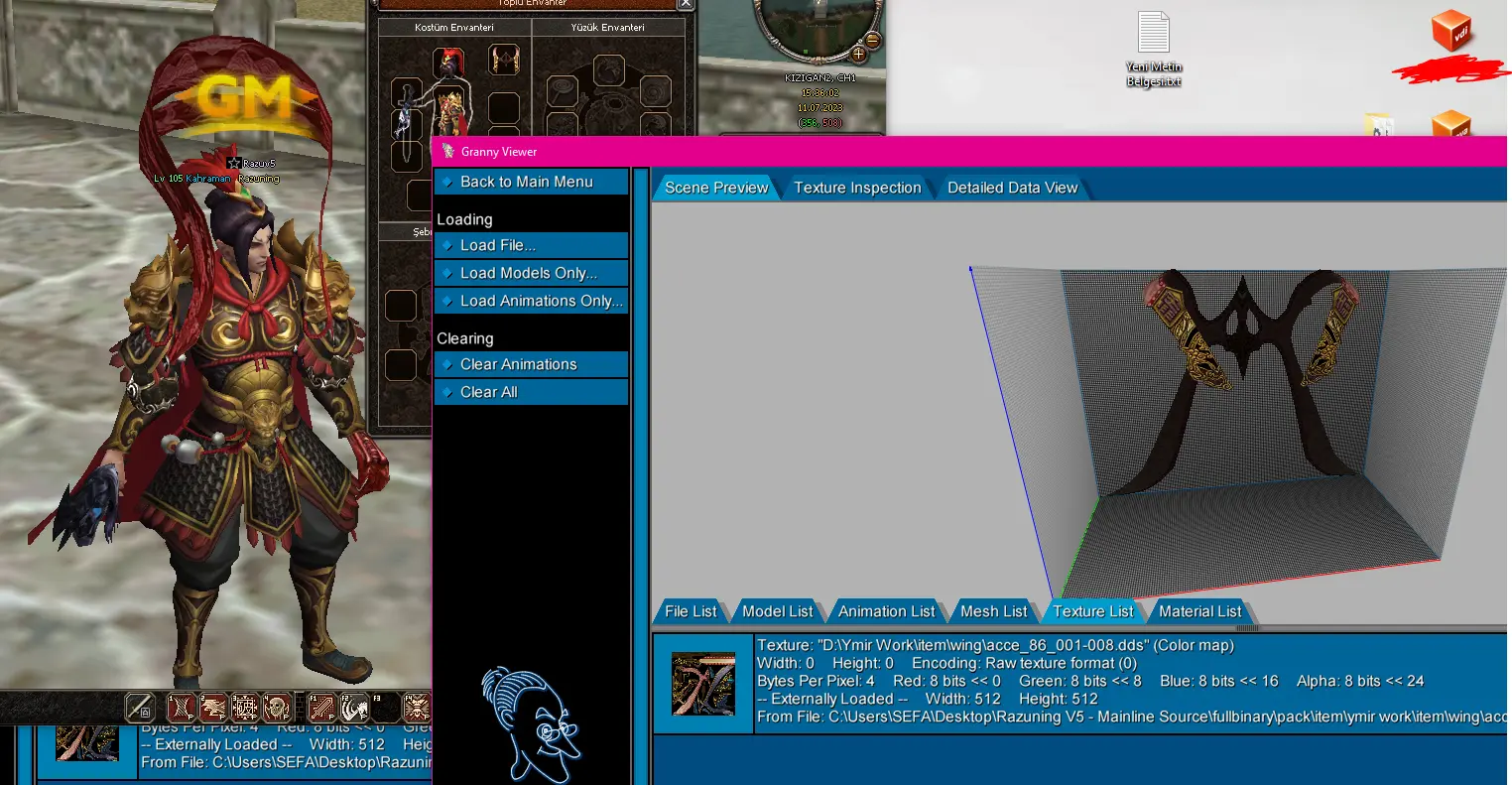Click Back to Main Menu

click(531, 182)
